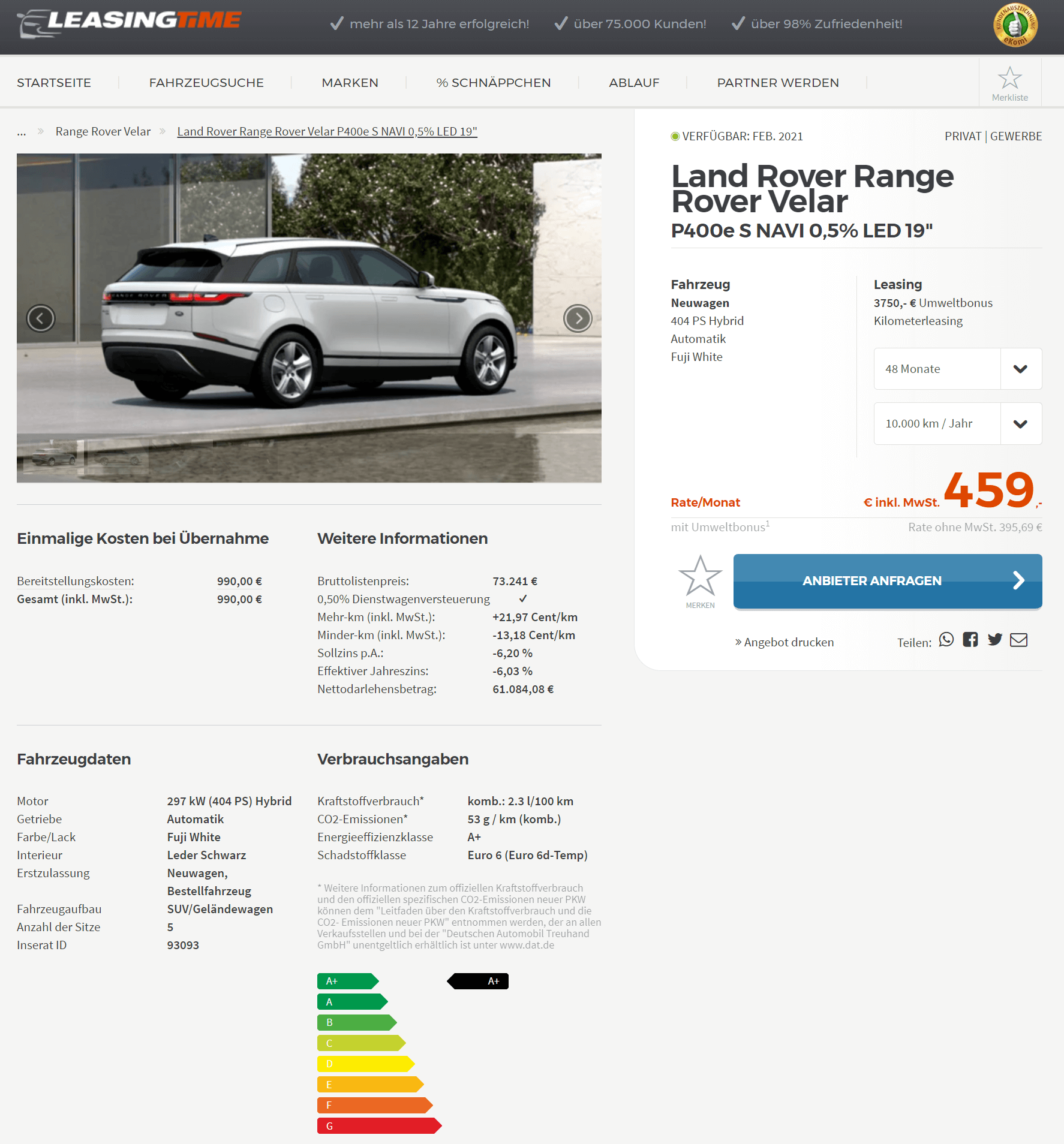Open STARTSEITE menu item
1064x1144 pixels.
(54, 83)
